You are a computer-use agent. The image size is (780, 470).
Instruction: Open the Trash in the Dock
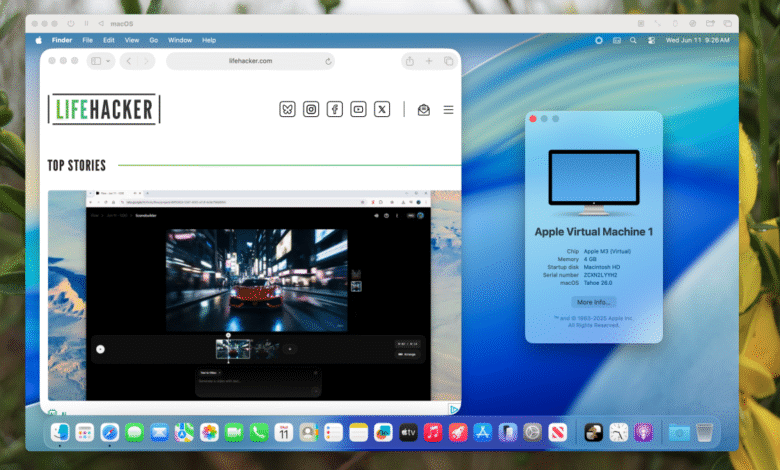704,432
